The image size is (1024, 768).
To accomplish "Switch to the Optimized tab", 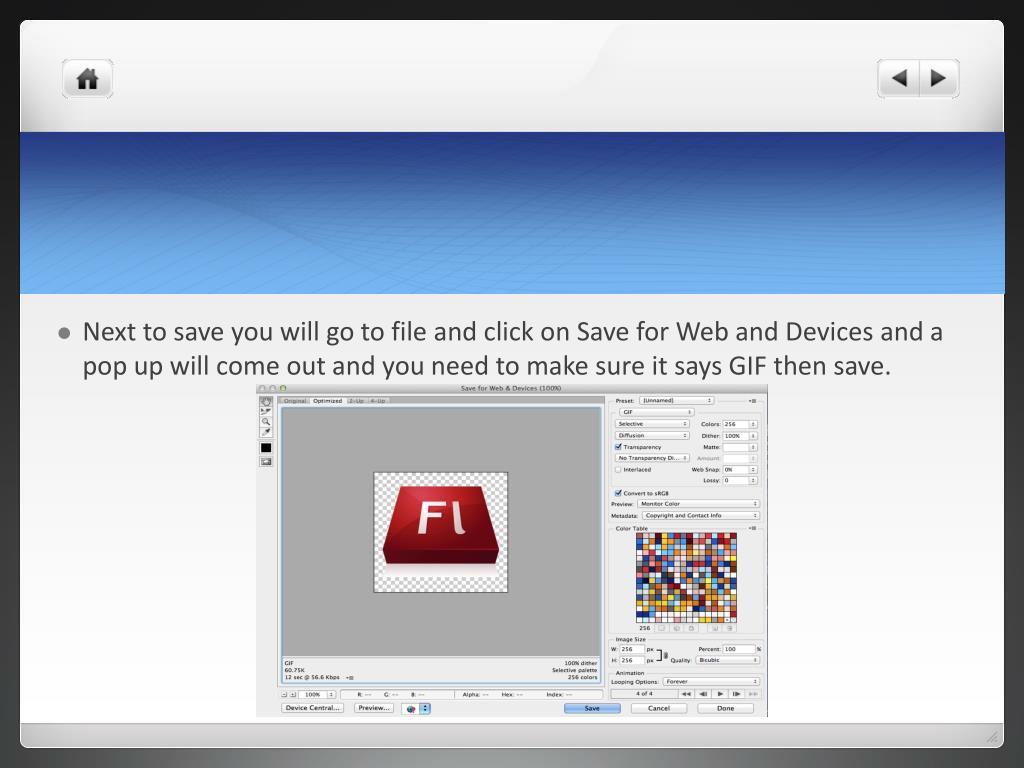I will click(327, 401).
